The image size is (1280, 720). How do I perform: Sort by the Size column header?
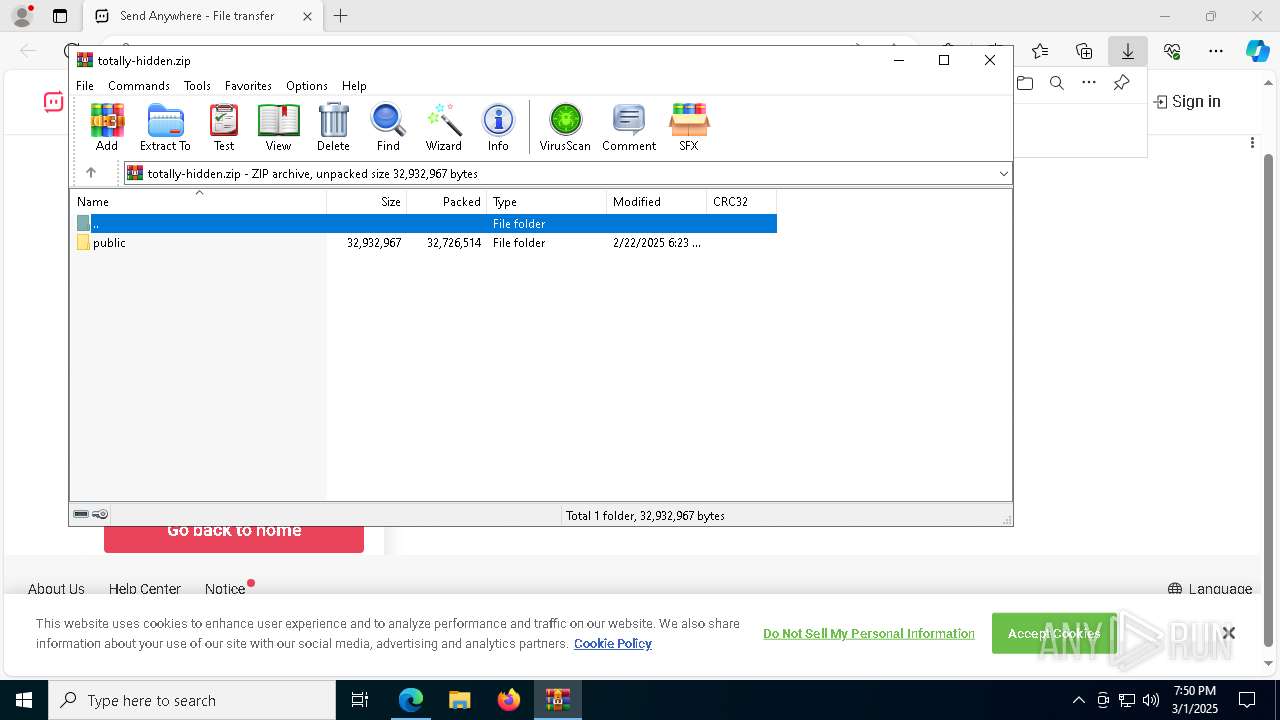click(x=367, y=202)
